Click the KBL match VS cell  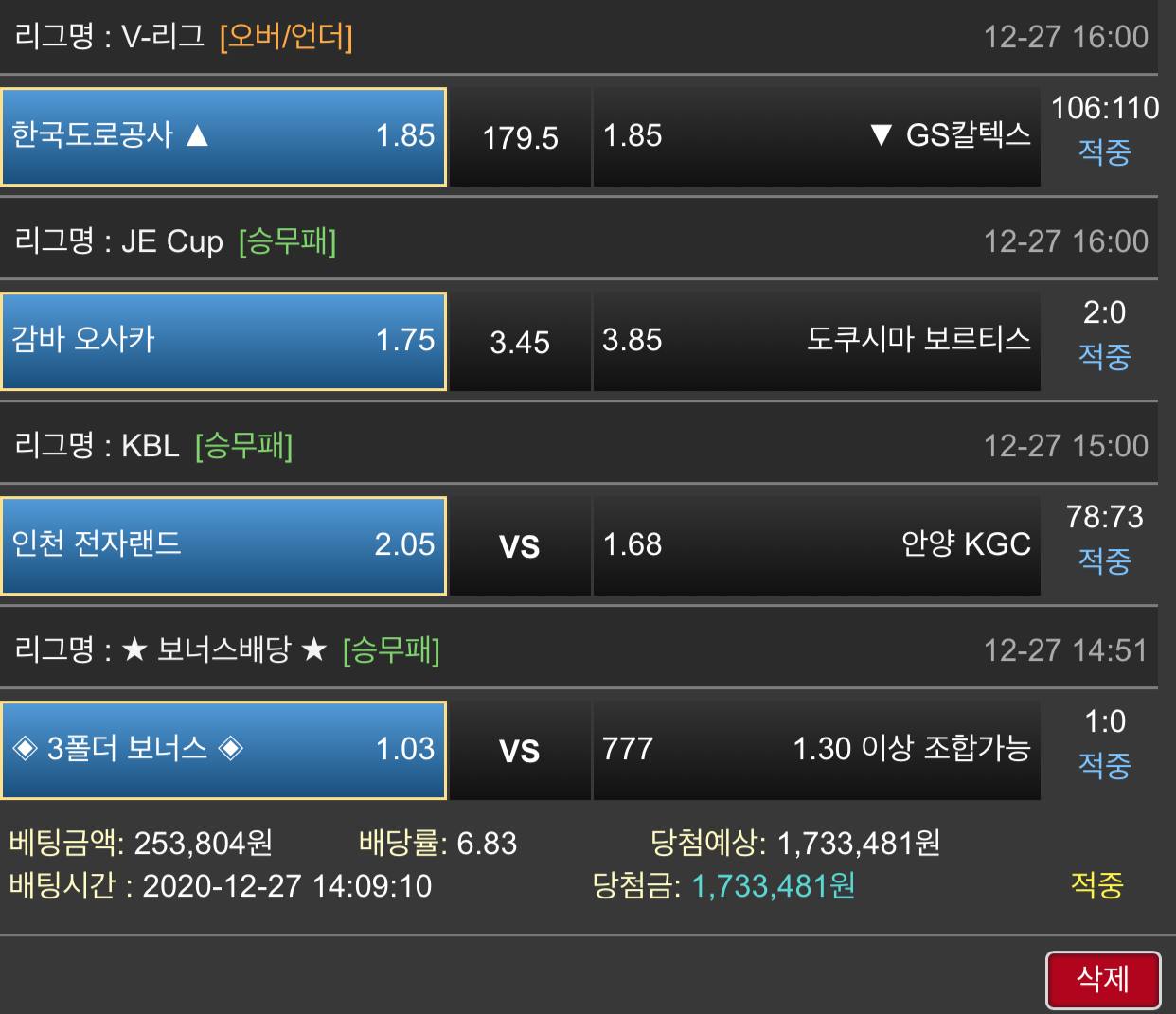point(520,545)
